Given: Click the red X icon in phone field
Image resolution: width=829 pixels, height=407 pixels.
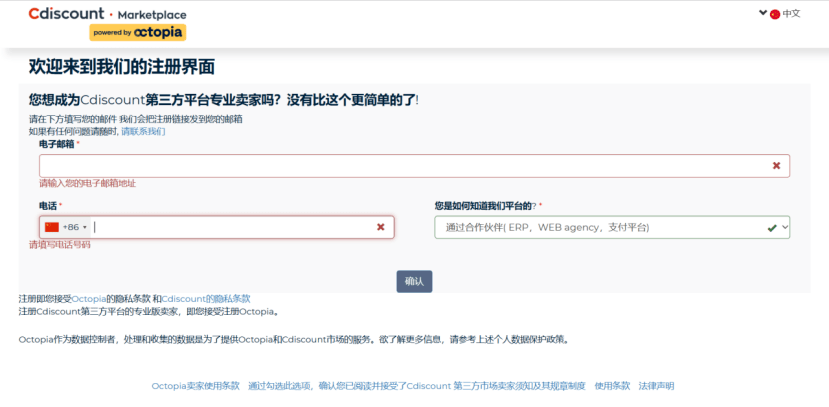Looking at the screenshot, I should click(x=380, y=227).
